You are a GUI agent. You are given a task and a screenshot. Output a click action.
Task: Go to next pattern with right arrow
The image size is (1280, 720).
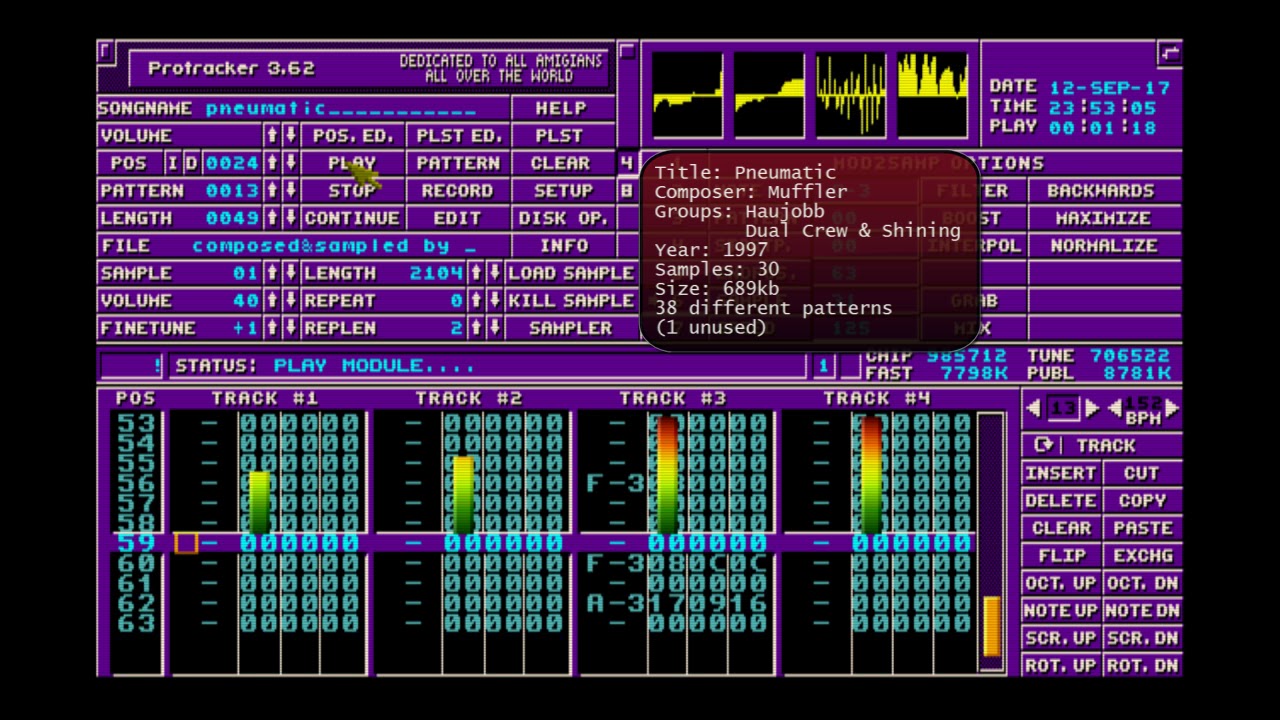[x=1092, y=408]
